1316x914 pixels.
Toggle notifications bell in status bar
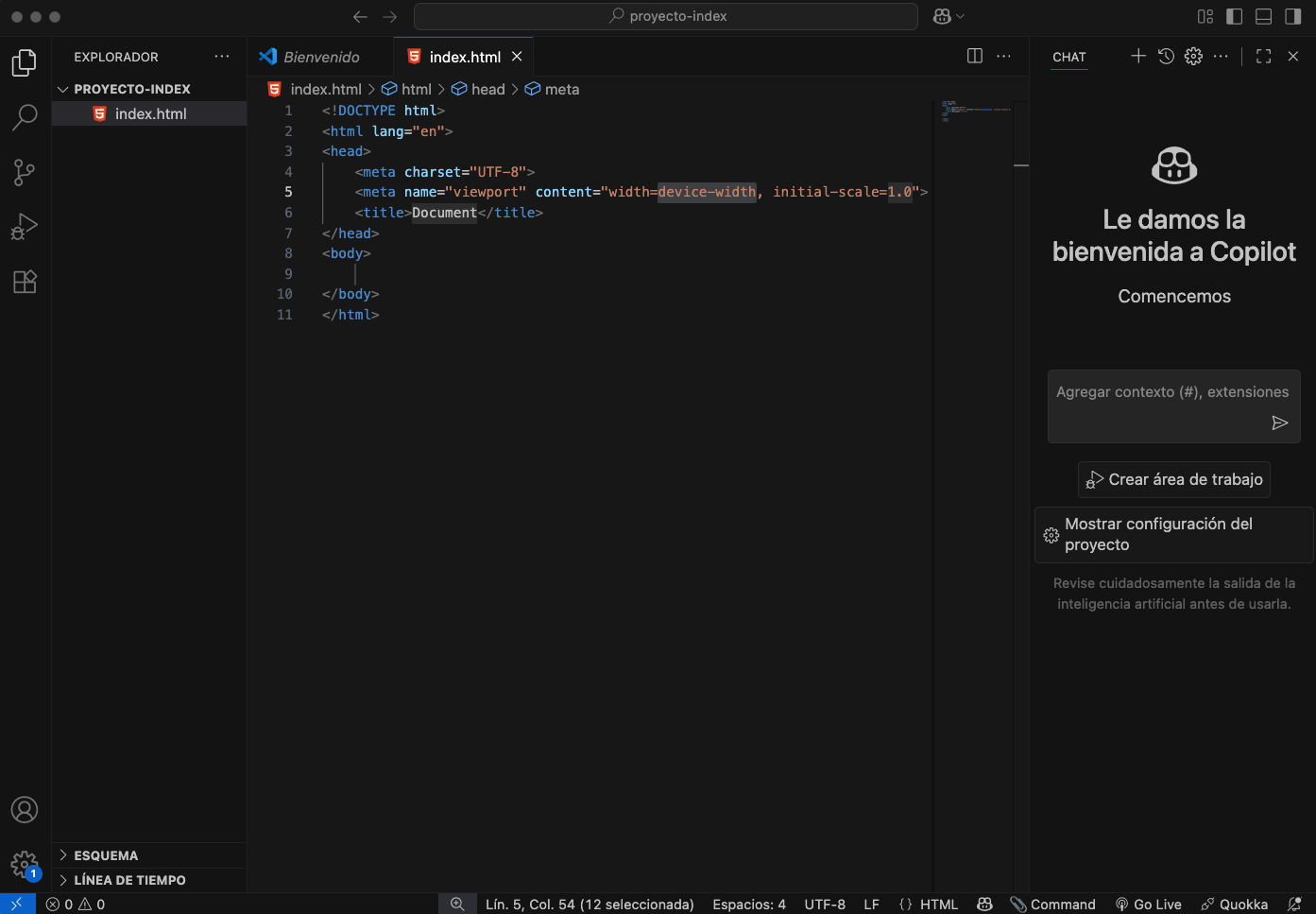1294,904
